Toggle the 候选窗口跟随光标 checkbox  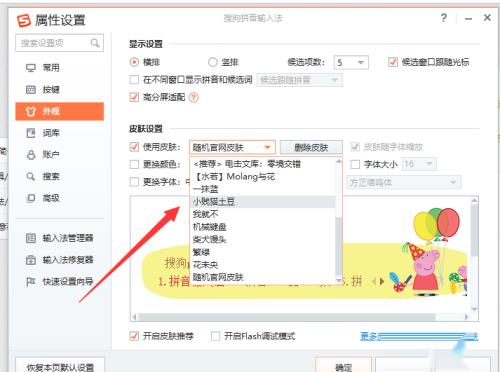pyautogui.click(x=393, y=62)
